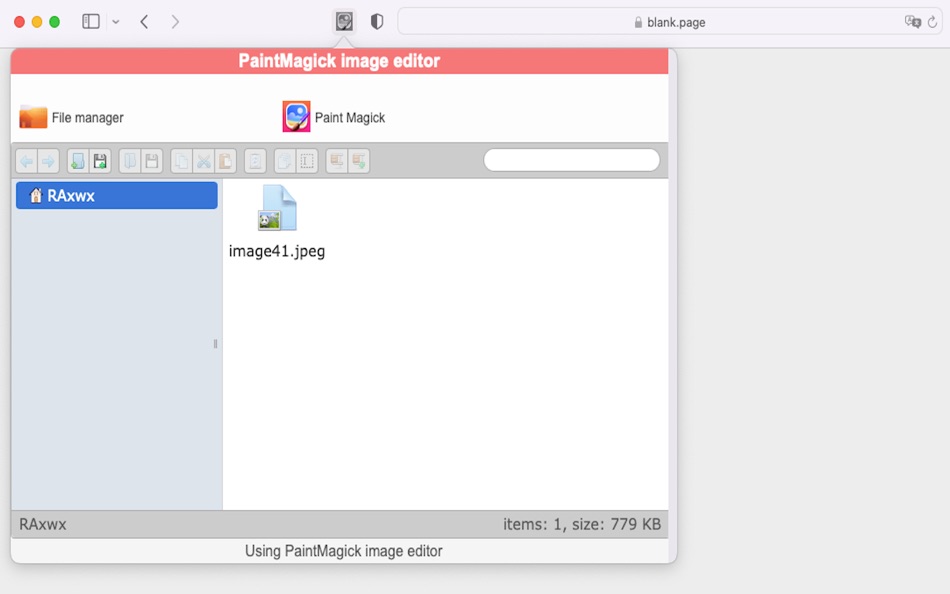Click the translate icon in address bar
Screen dimensions: 950x594
point(912,22)
